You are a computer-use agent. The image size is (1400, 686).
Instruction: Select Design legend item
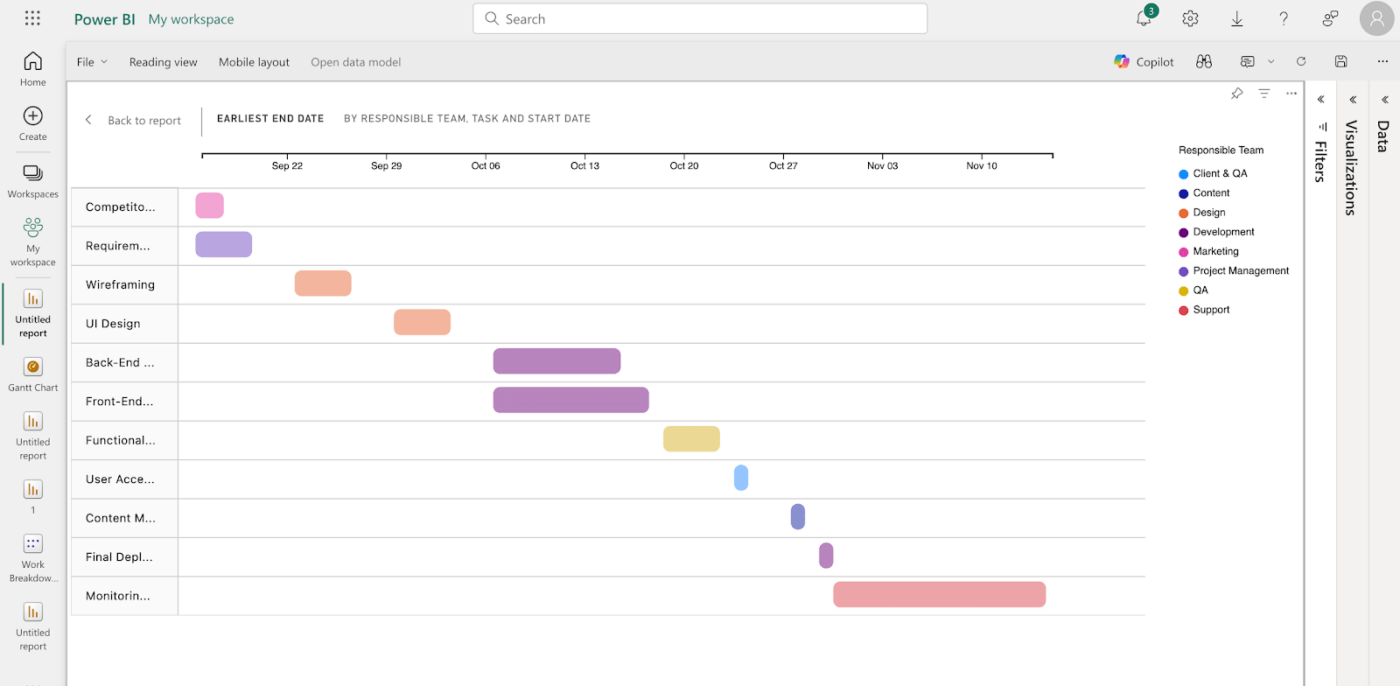pyautogui.click(x=1202, y=213)
